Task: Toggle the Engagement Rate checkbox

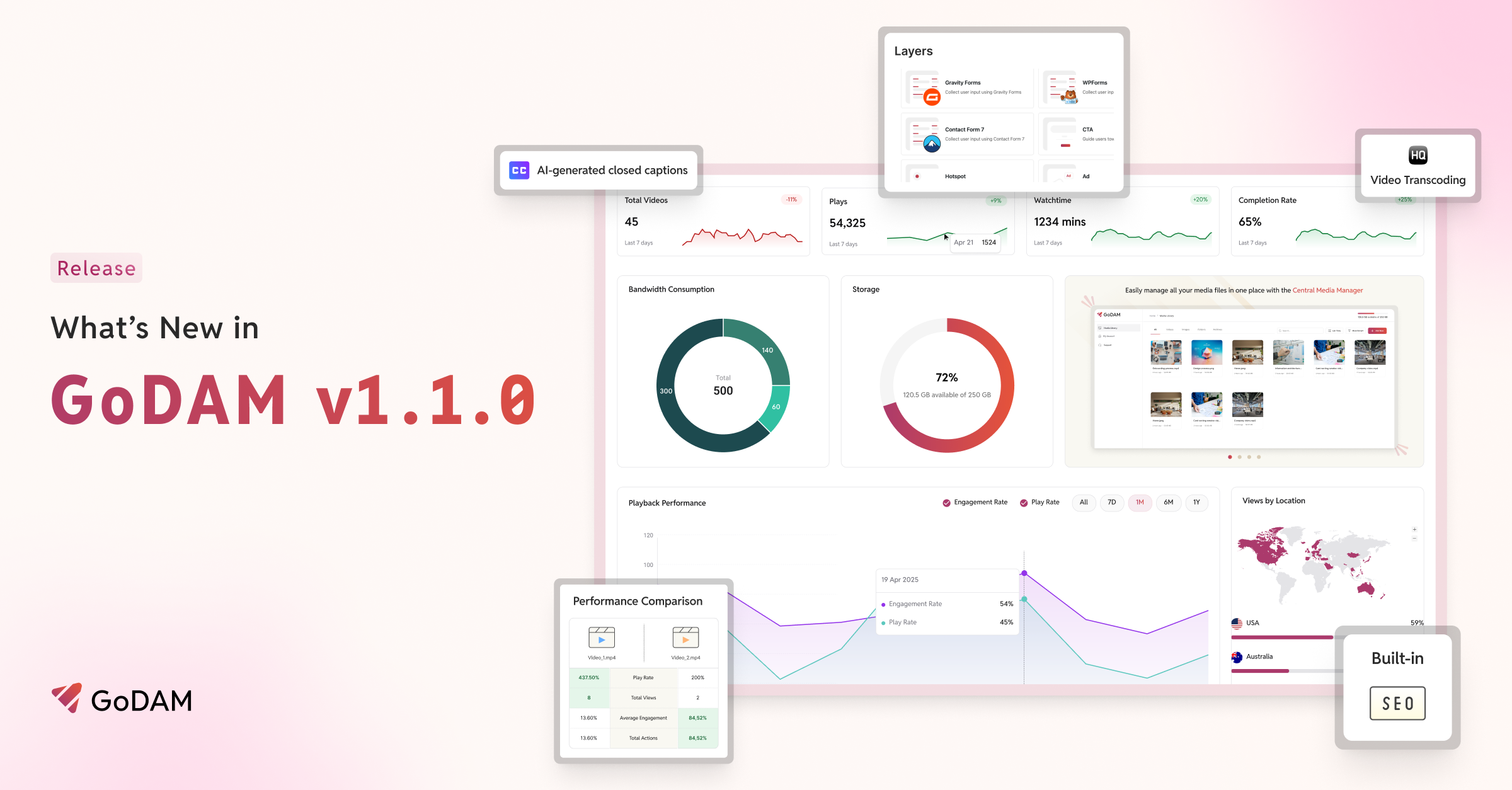Action: [x=946, y=503]
